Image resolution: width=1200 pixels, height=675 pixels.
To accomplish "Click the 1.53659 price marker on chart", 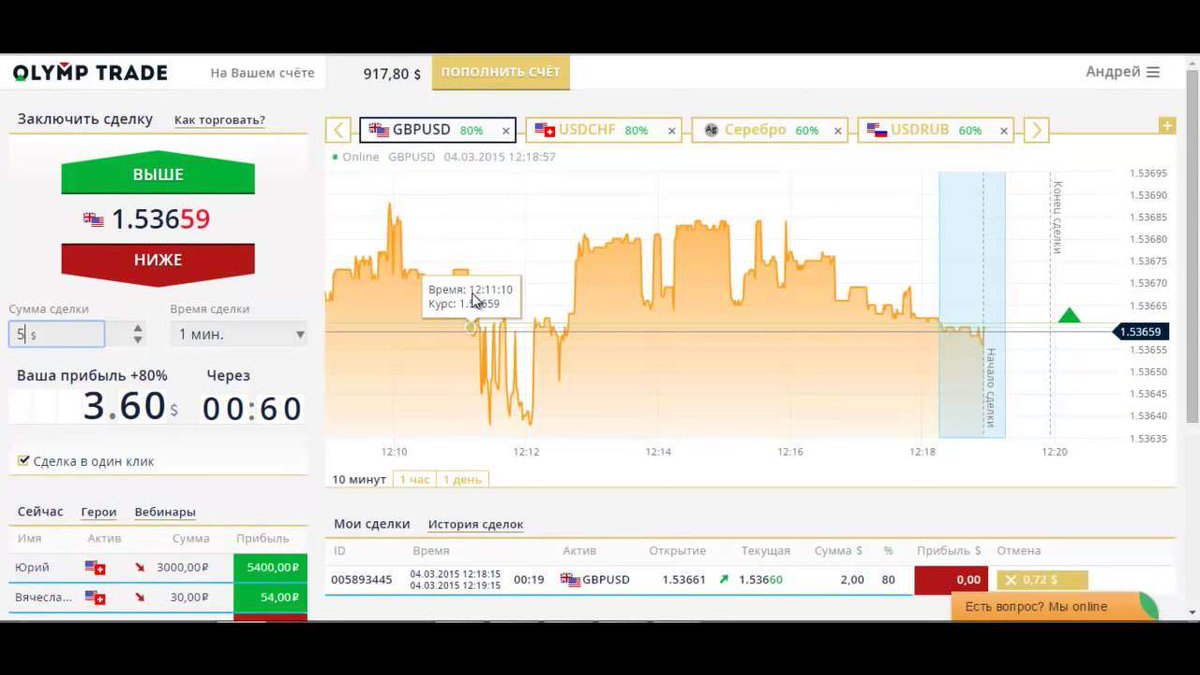I will [x=1139, y=331].
